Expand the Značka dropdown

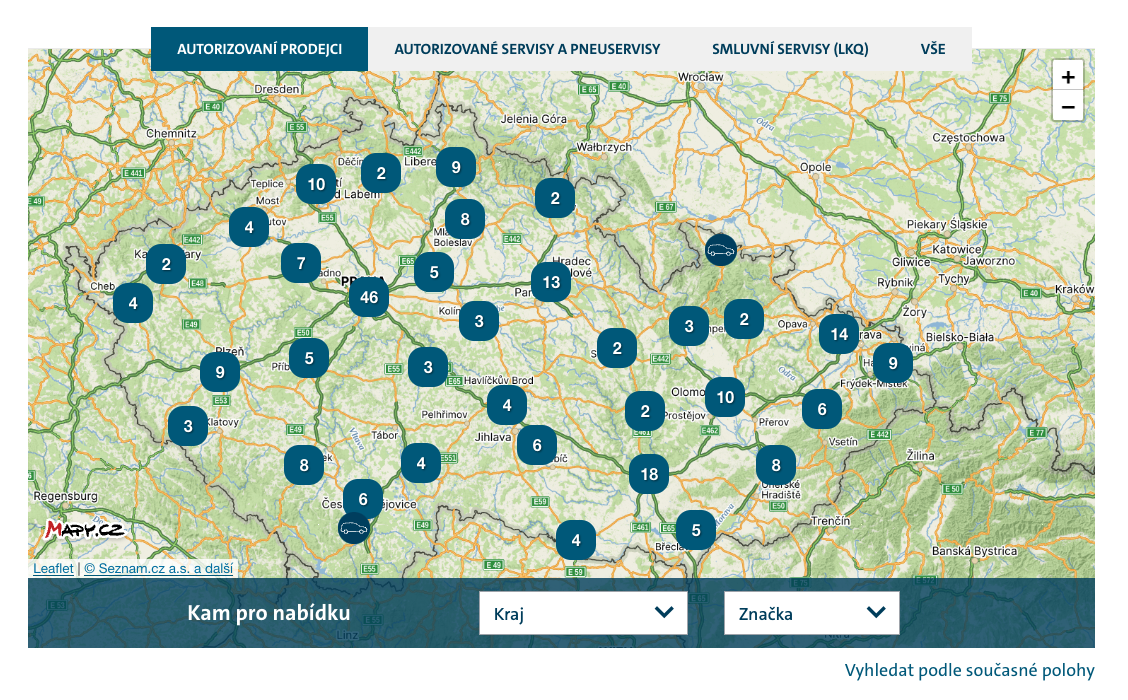811,613
